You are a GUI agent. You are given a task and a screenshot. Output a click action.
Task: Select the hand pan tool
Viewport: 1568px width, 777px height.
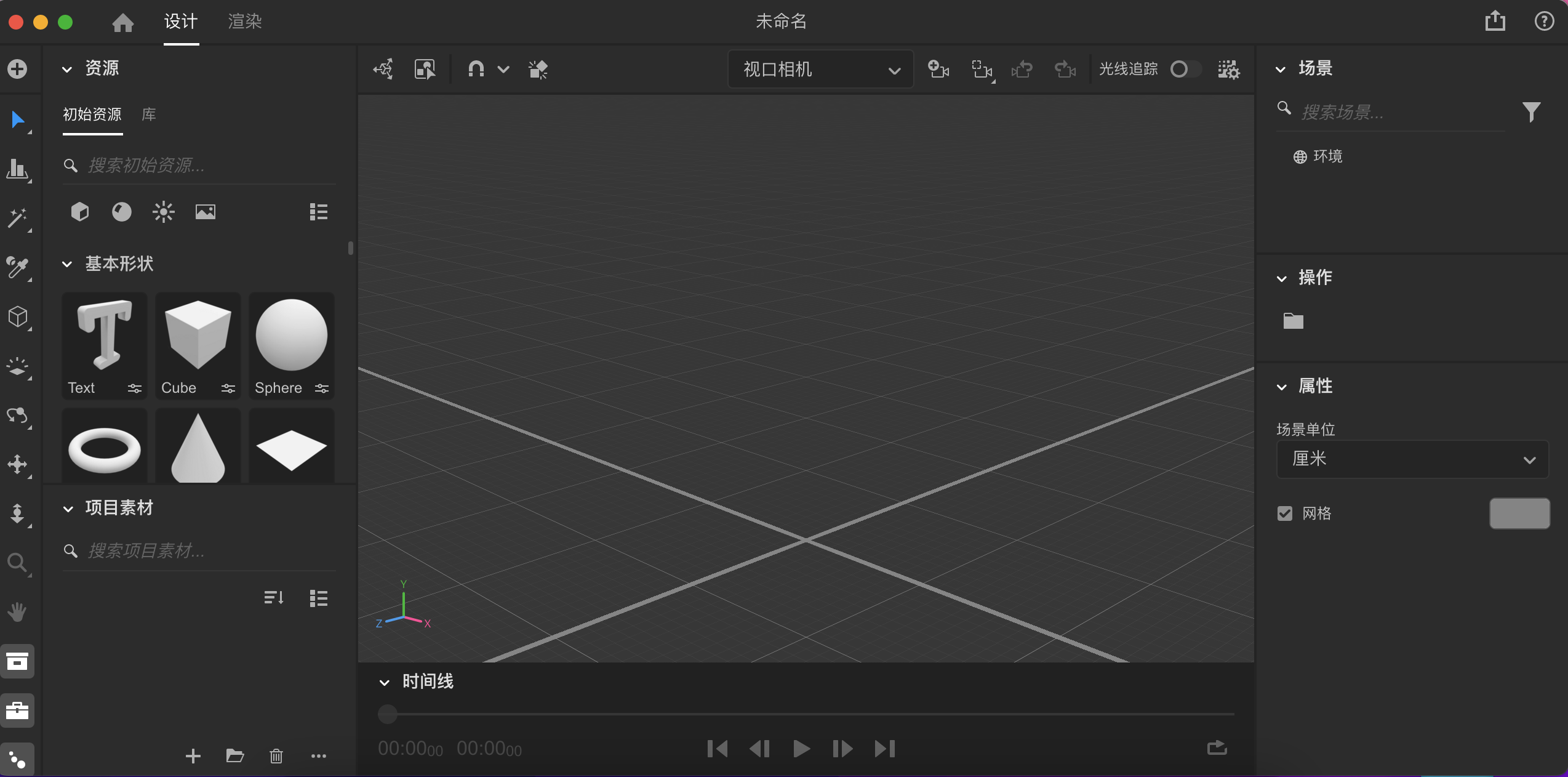click(17, 612)
